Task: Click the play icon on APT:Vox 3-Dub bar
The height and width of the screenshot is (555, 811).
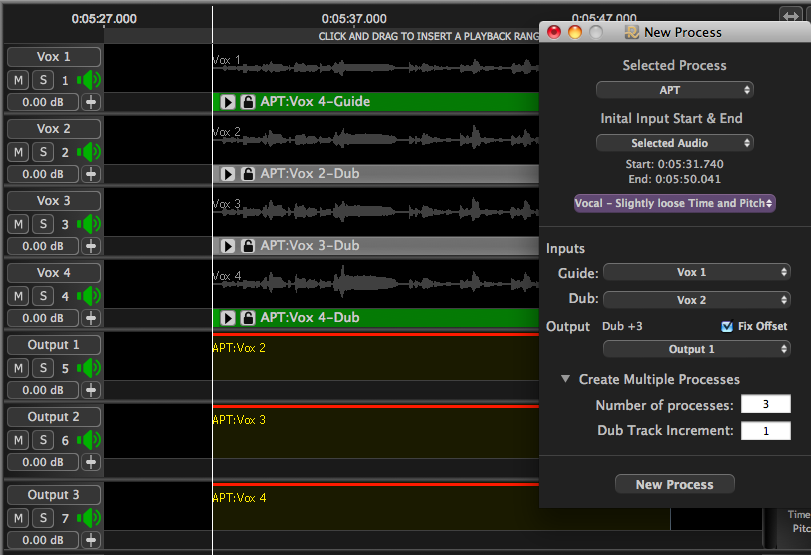Action: pos(228,246)
